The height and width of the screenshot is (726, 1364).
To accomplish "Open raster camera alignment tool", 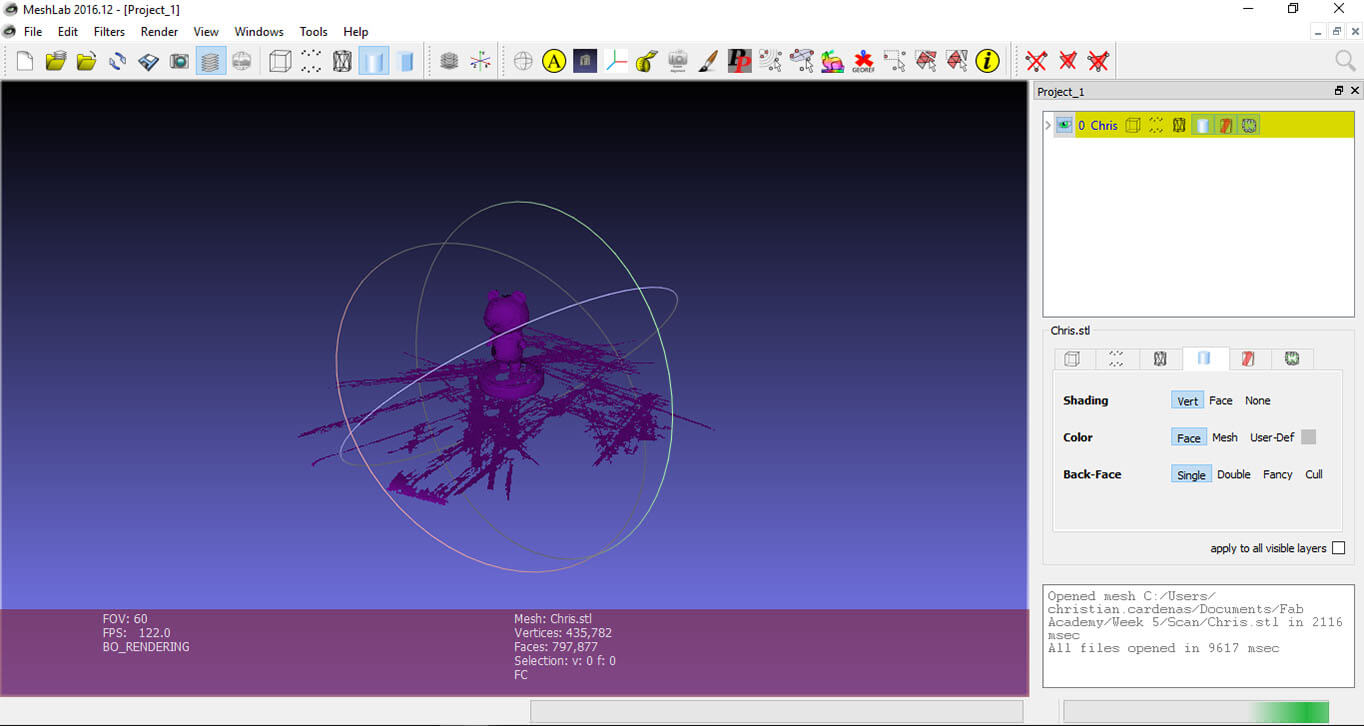I will pos(678,61).
